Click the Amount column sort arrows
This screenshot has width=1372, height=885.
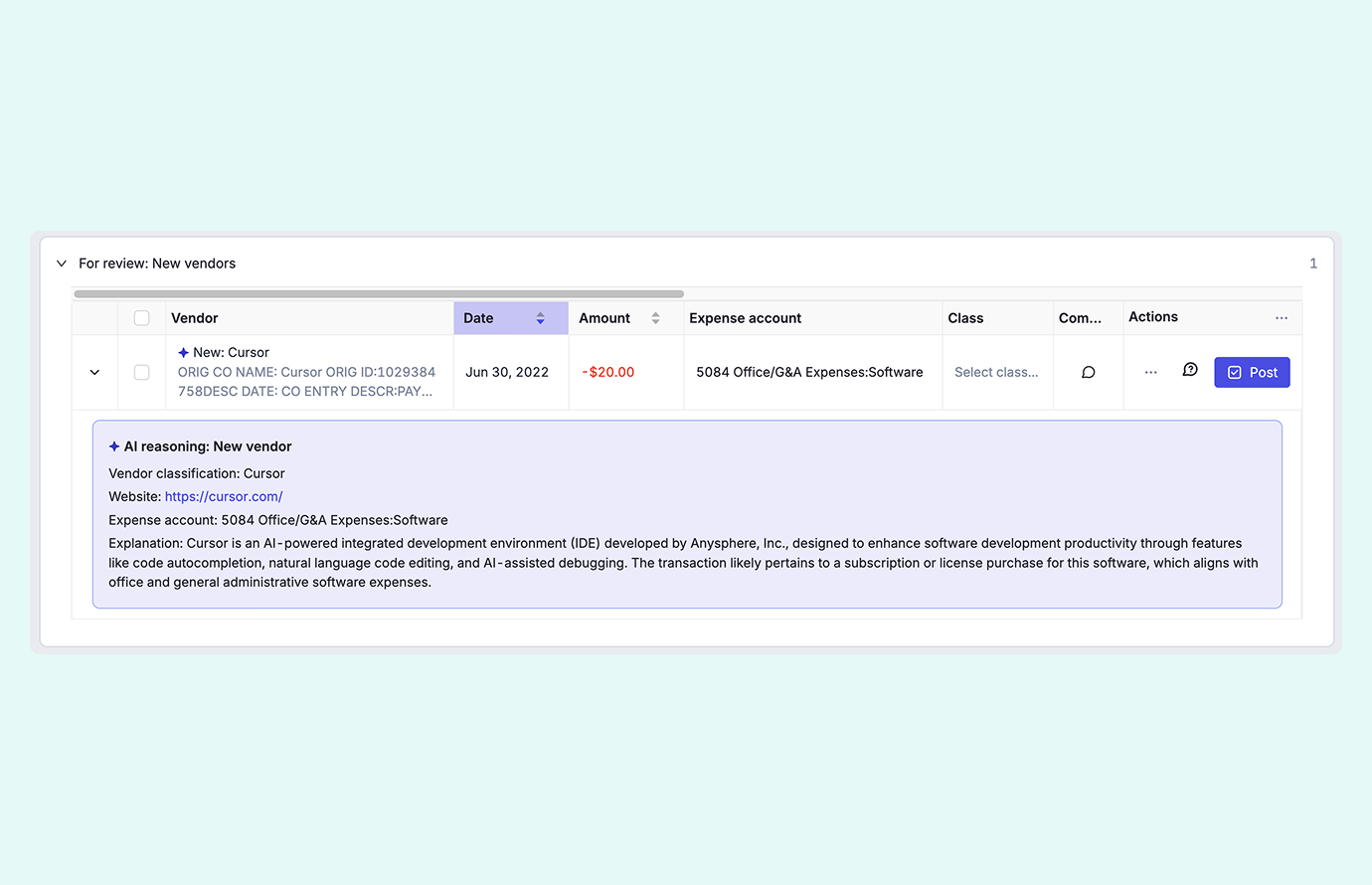(x=655, y=318)
